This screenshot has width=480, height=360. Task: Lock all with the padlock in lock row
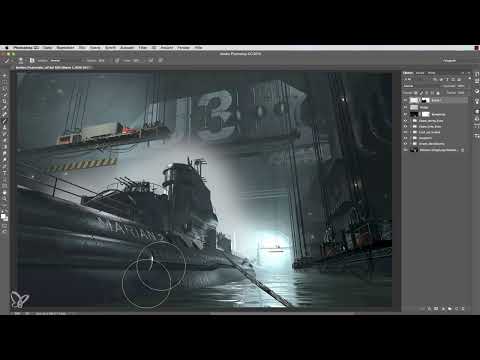click(x=438, y=93)
